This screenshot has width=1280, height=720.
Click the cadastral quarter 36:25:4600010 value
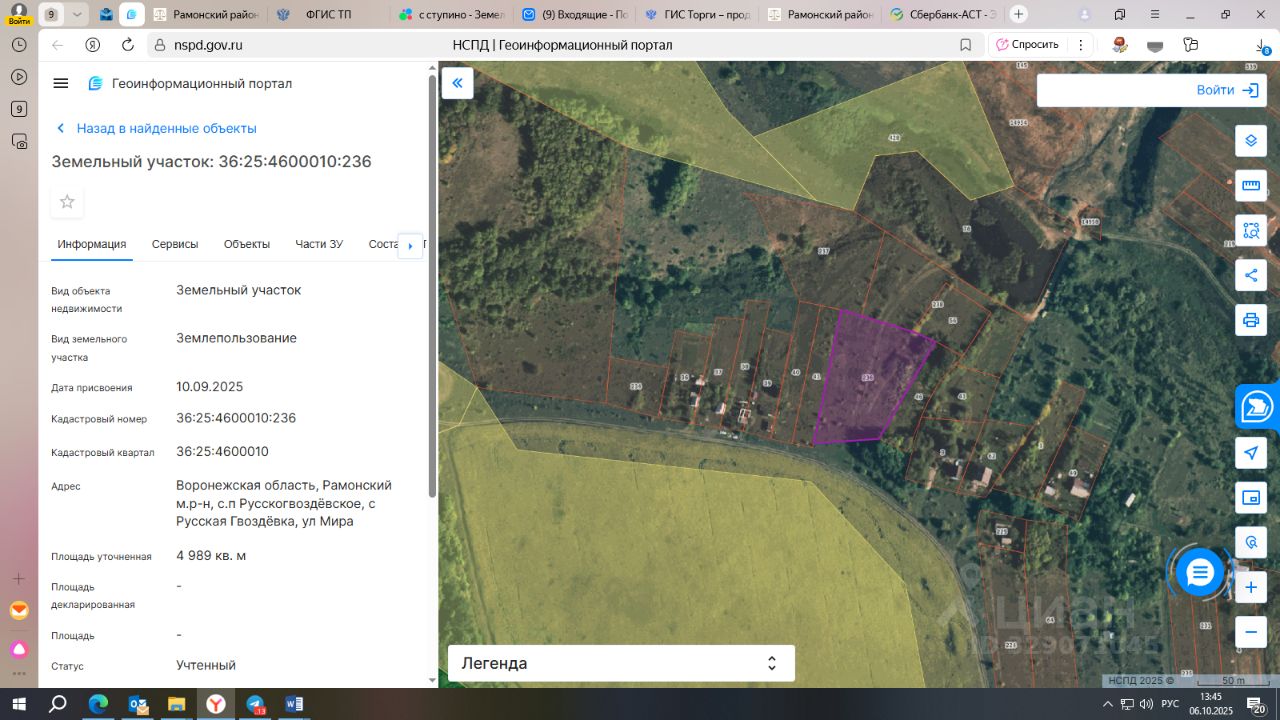(x=222, y=451)
